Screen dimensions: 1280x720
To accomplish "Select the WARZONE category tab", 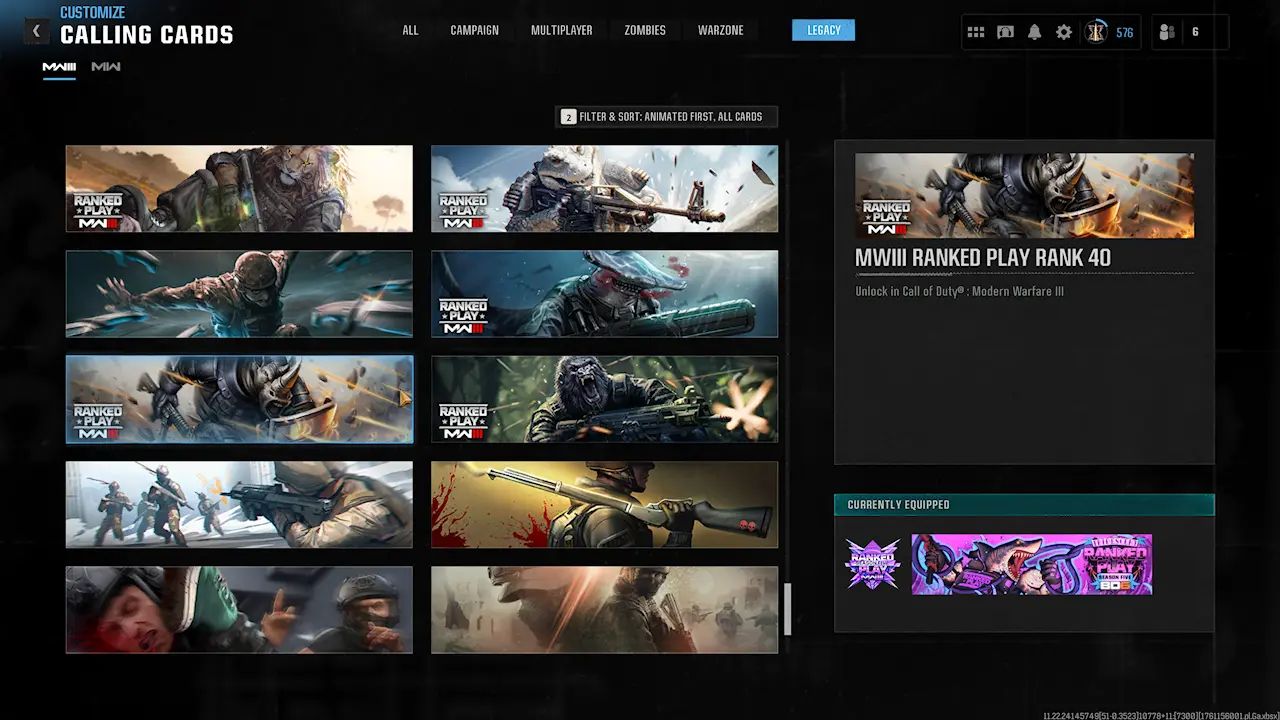I will point(720,31).
